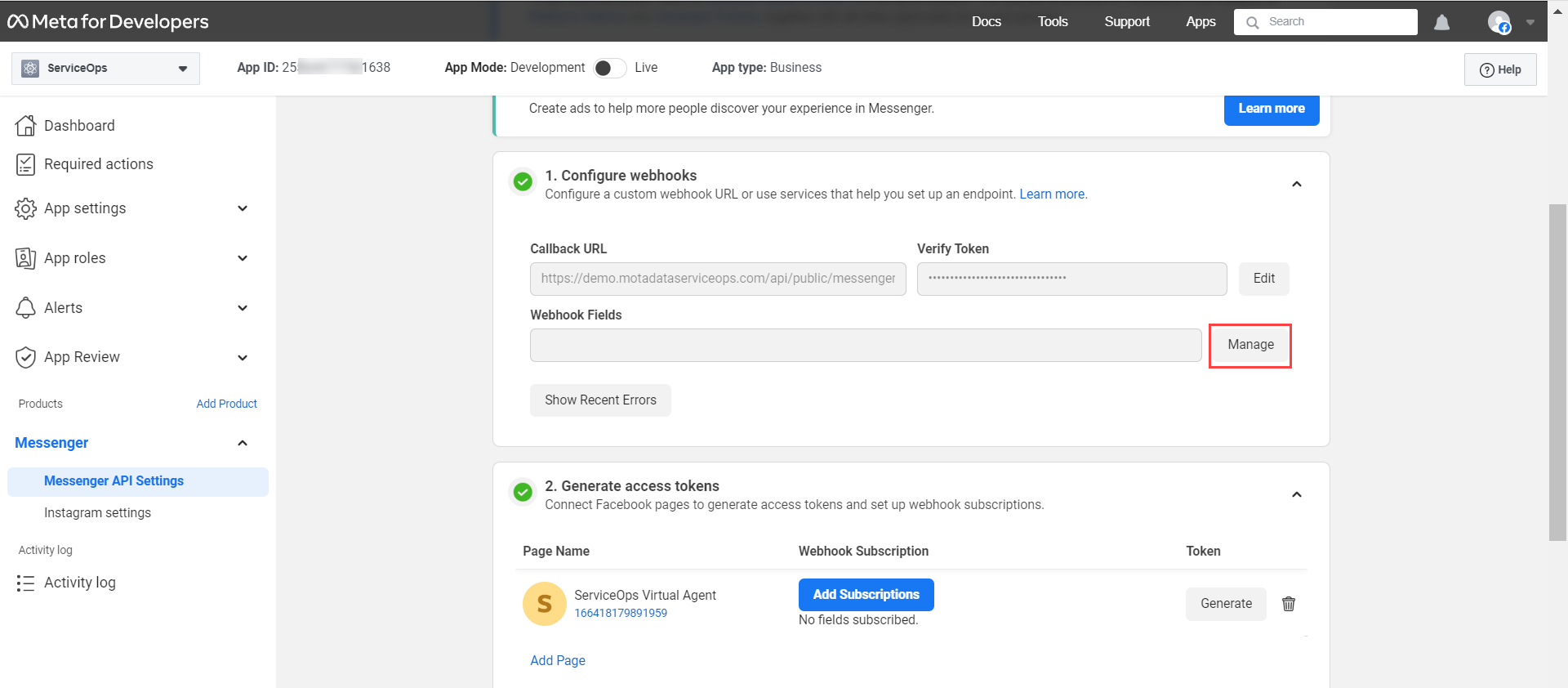Go to Dashboard
This screenshot has height=688, width=1568.
click(79, 126)
